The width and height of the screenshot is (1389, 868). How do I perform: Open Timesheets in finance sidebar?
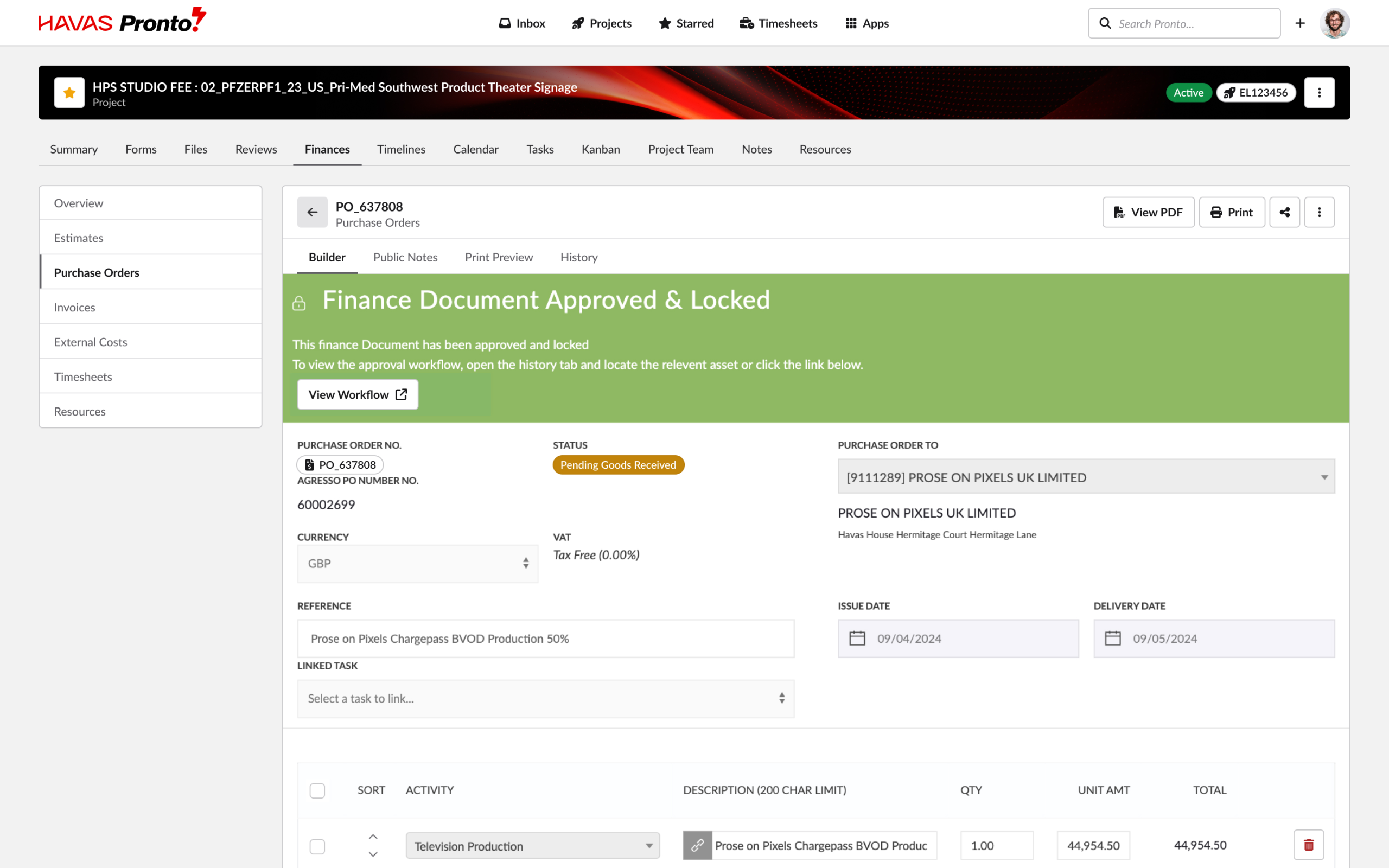(150, 376)
